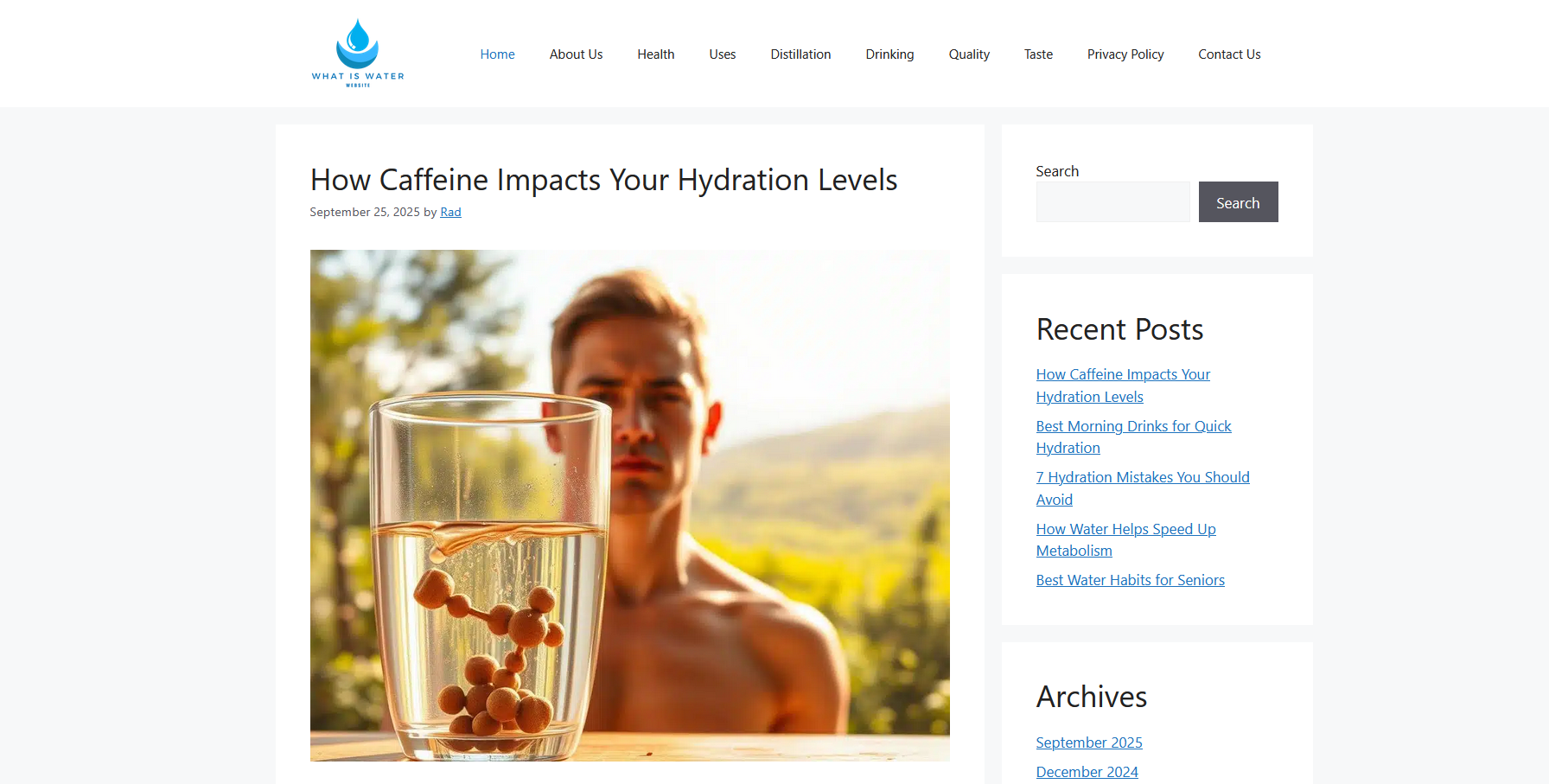Viewport: 1549px width, 784px height.
Task: Select the Uses navigation link
Action: 723,54
